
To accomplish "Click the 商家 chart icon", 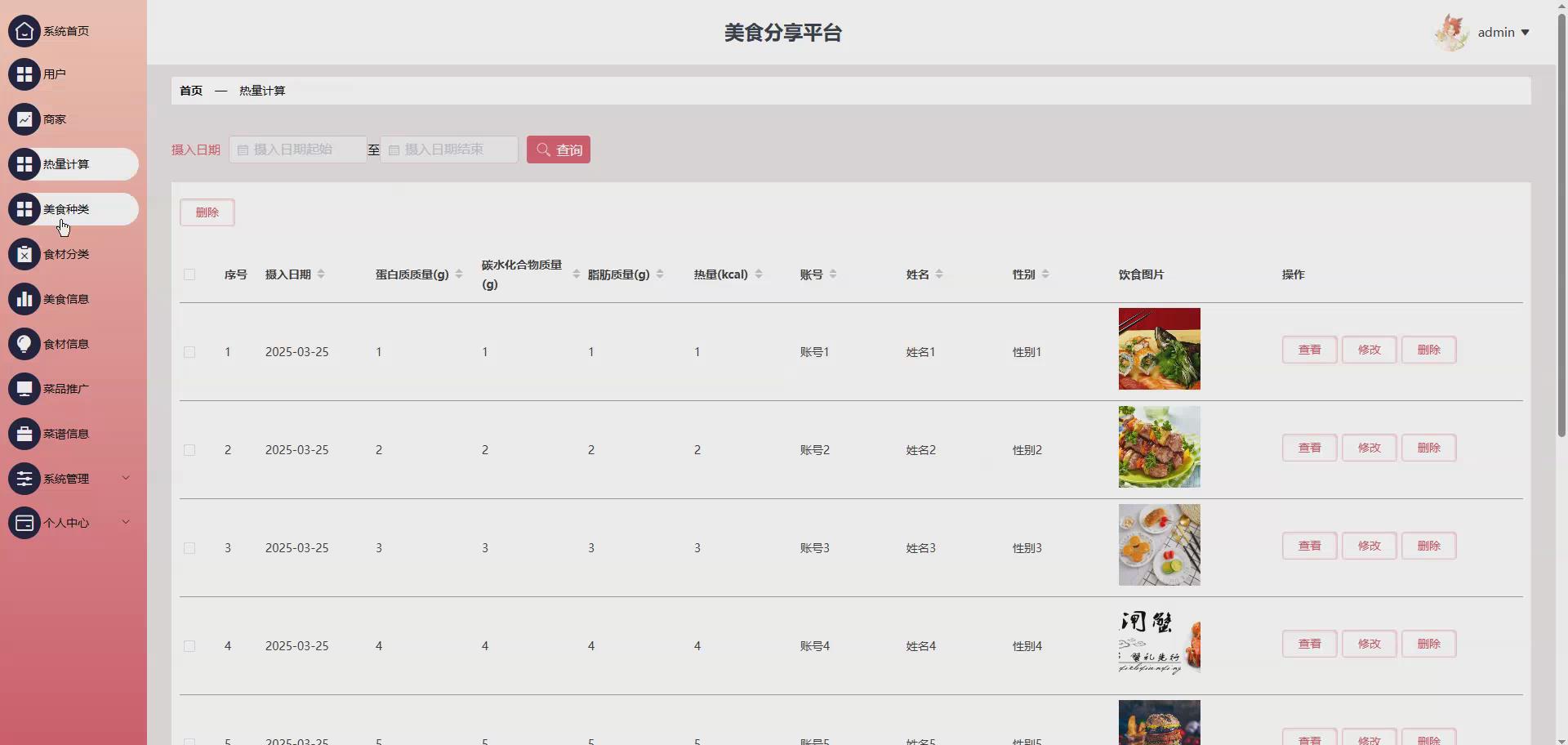I will tap(24, 119).
